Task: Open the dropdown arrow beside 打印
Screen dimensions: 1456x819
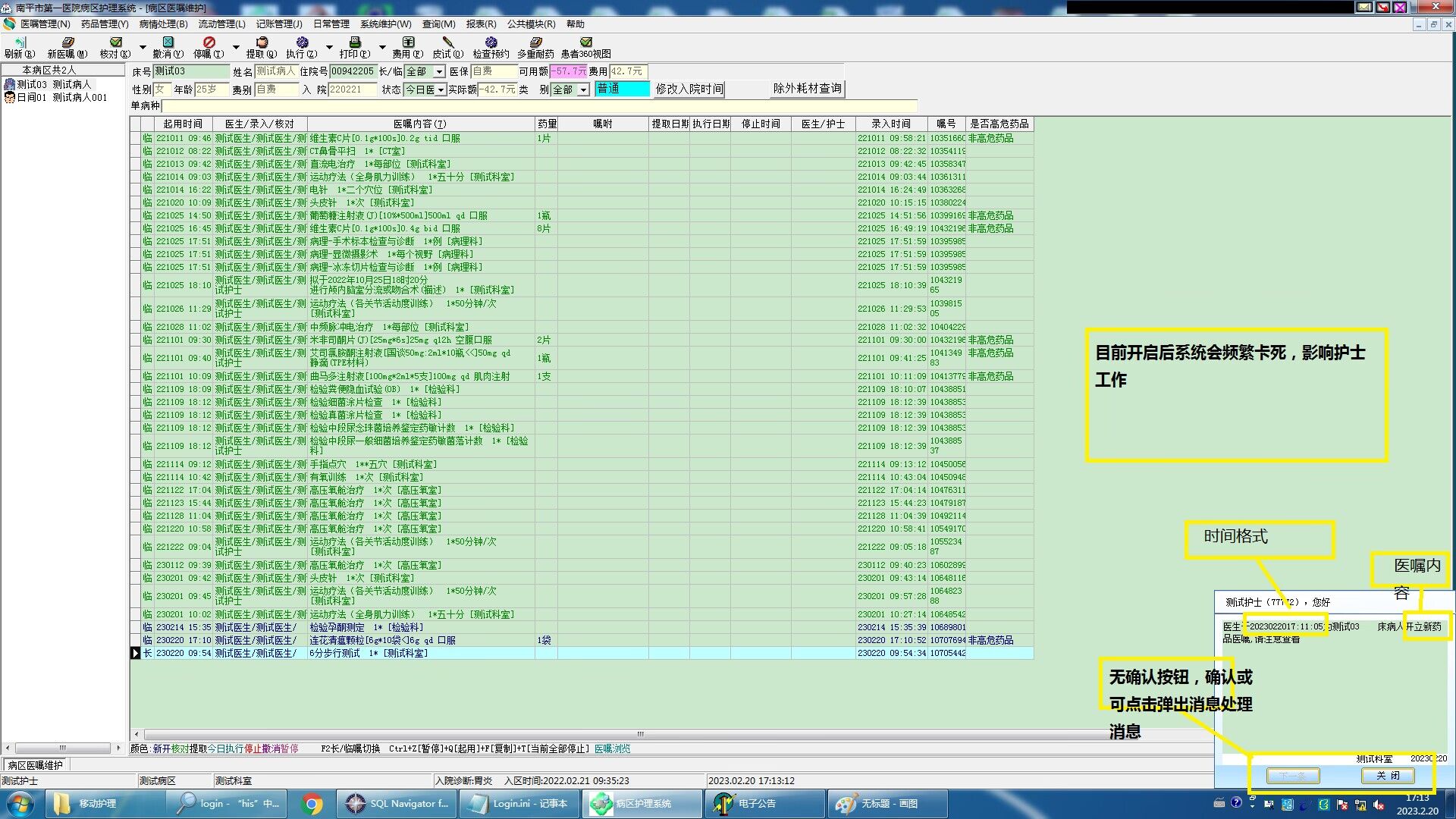Action: point(382,47)
